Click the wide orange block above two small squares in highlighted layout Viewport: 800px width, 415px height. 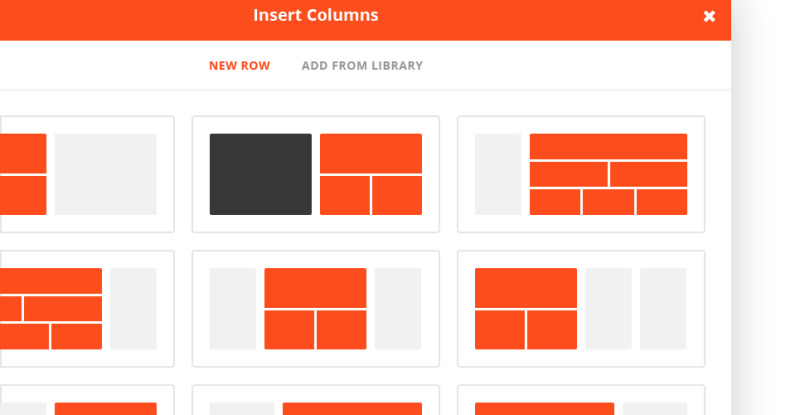pos(371,154)
